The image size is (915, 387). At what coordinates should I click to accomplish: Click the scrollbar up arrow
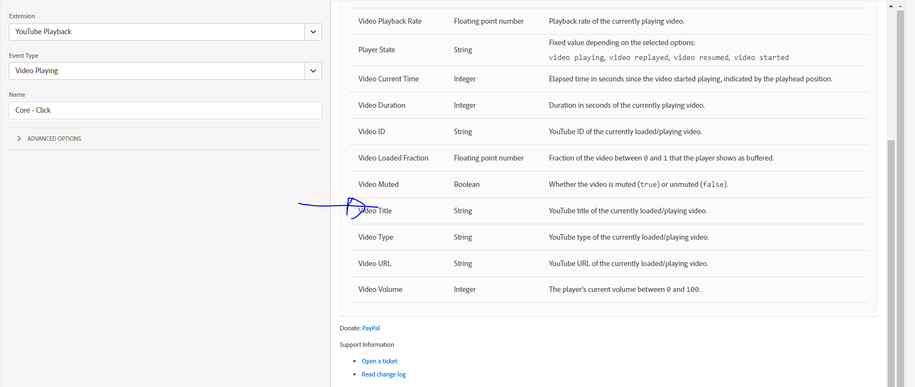891,6
